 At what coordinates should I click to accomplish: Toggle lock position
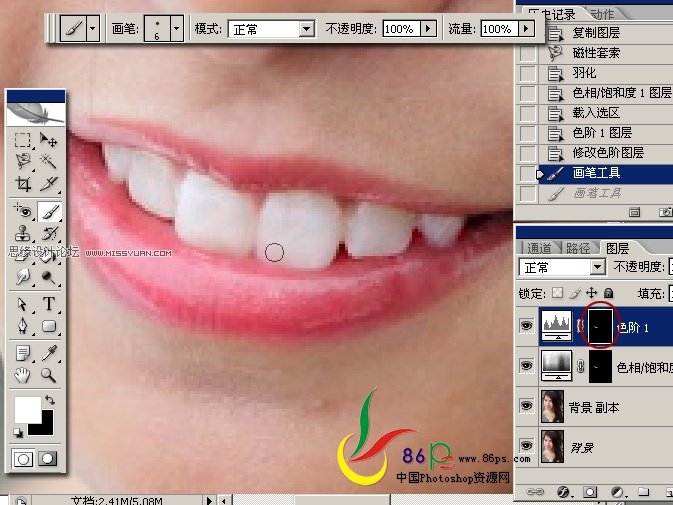pos(591,293)
